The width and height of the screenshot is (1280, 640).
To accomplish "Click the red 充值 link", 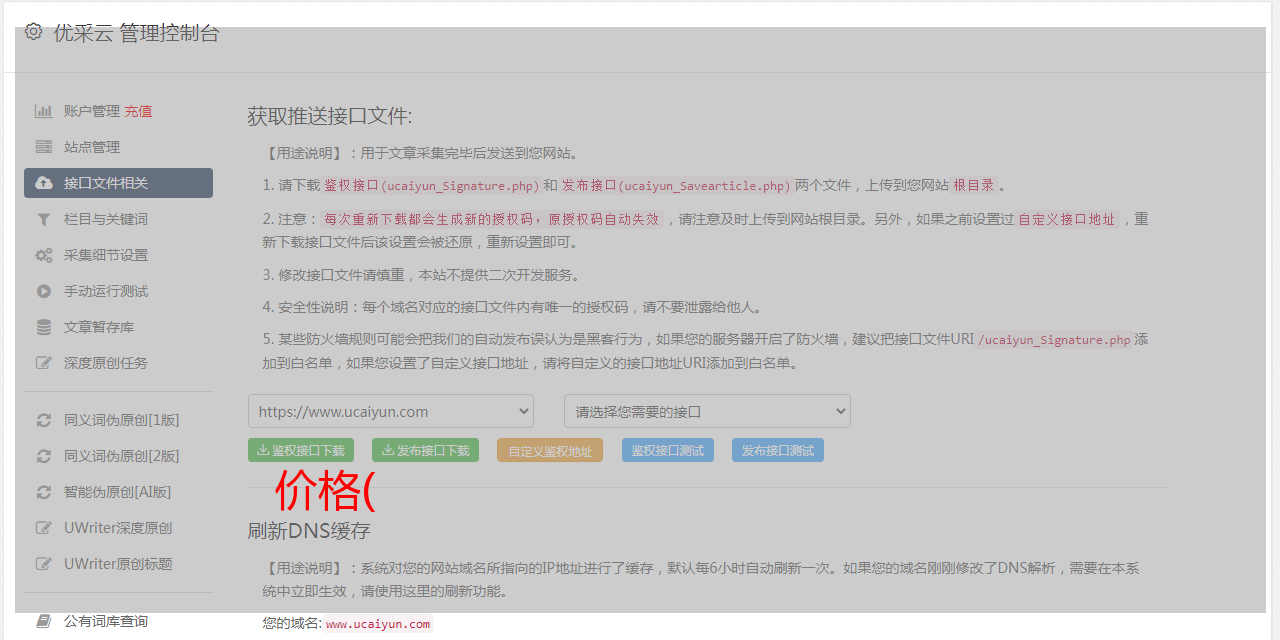I will point(138,111).
